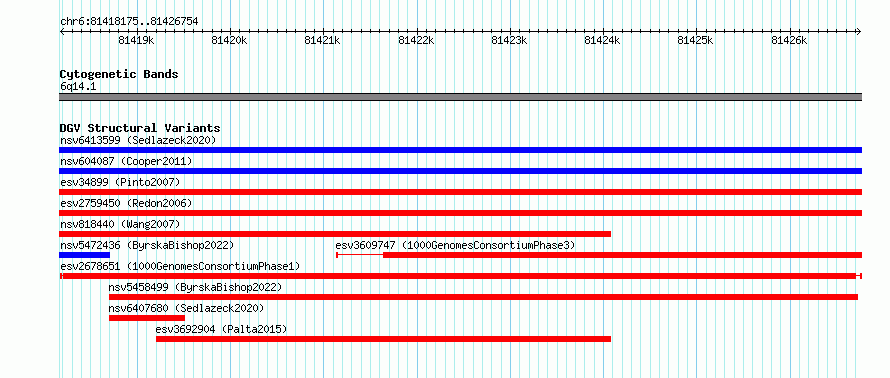Open the nsv818440 (Wang2007) label
The height and width of the screenshot is (378, 890).
tap(120, 224)
